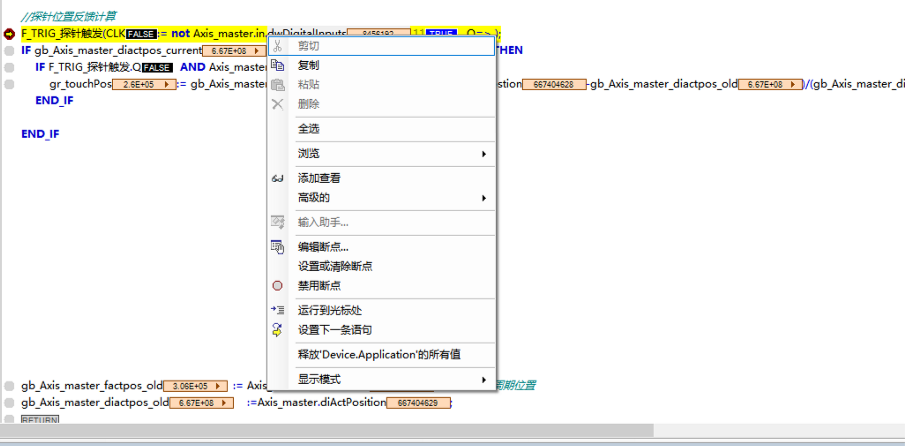Screen dimensions: 908x446
Task: Toggle breakpoint dot beside gb_Axis_master_factpos_old line
Action: click(x=9, y=386)
